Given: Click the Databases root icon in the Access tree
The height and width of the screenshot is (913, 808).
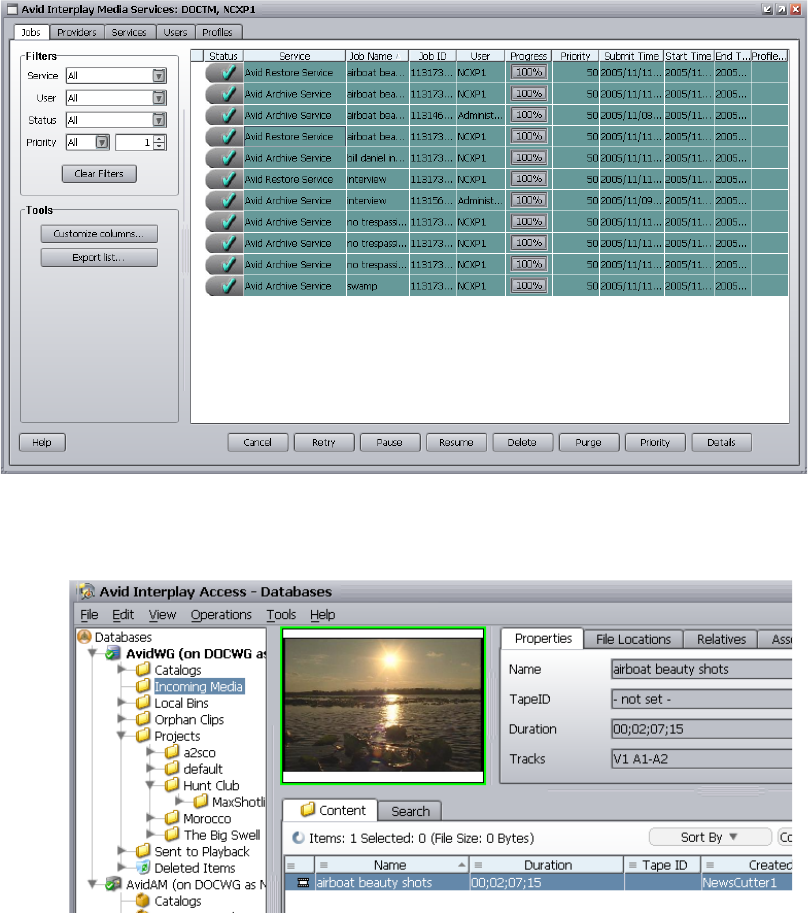Looking at the screenshot, I should pos(85,636).
